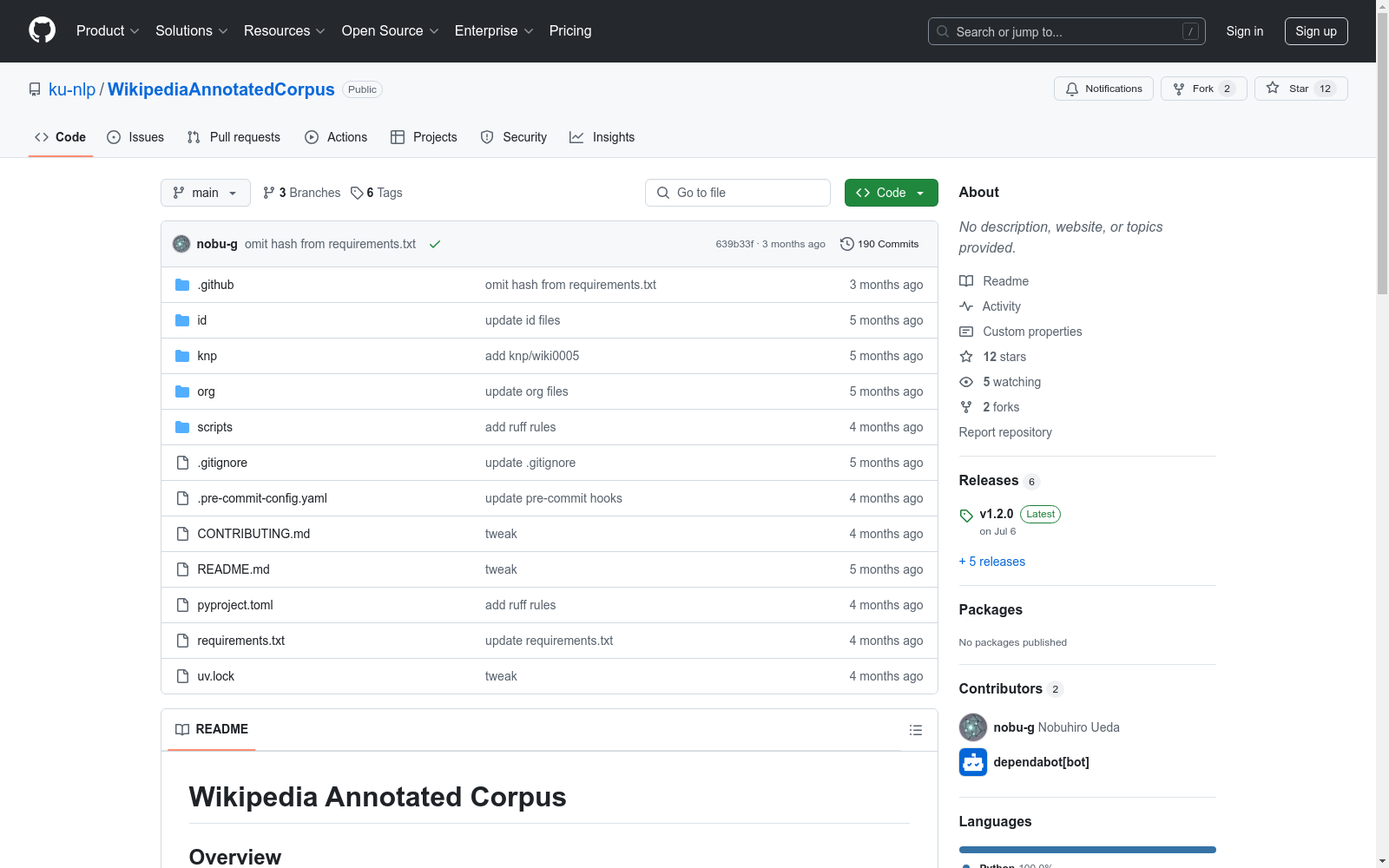Screen dimensions: 1389x868
Task: Click the nobu-g contributor avatar
Action: click(973, 727)
